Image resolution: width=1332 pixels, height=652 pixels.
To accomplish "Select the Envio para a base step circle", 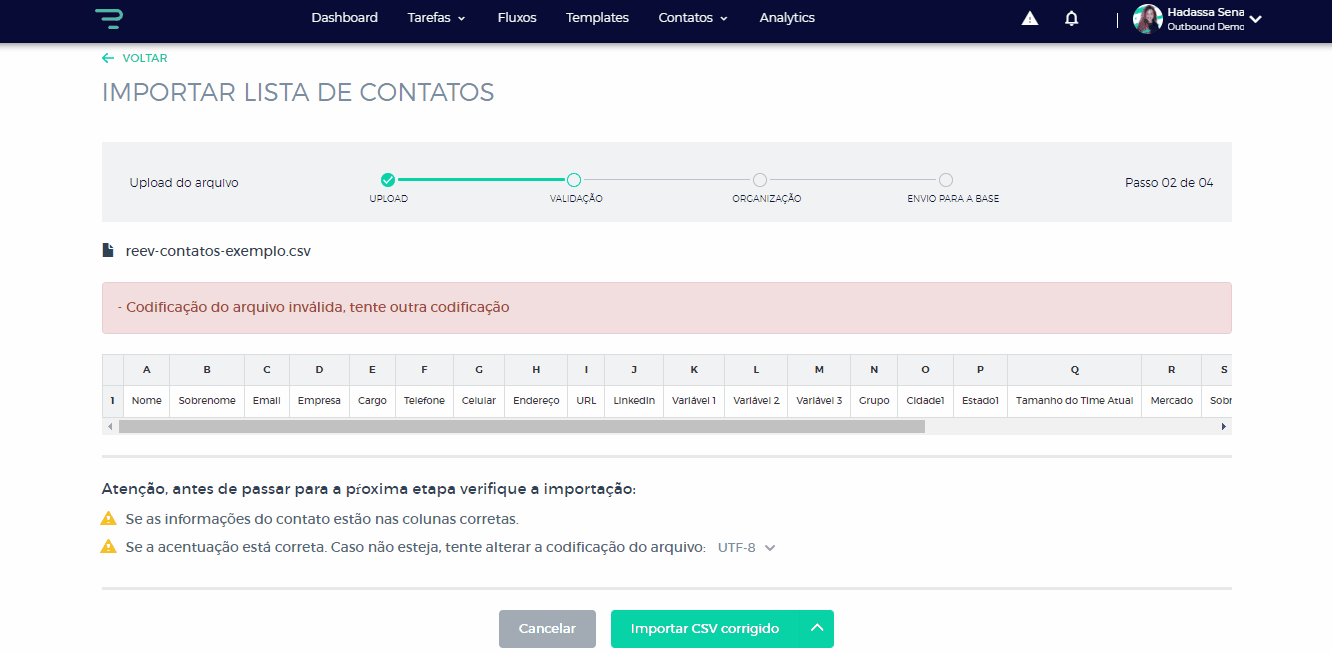I will (946, 180).
